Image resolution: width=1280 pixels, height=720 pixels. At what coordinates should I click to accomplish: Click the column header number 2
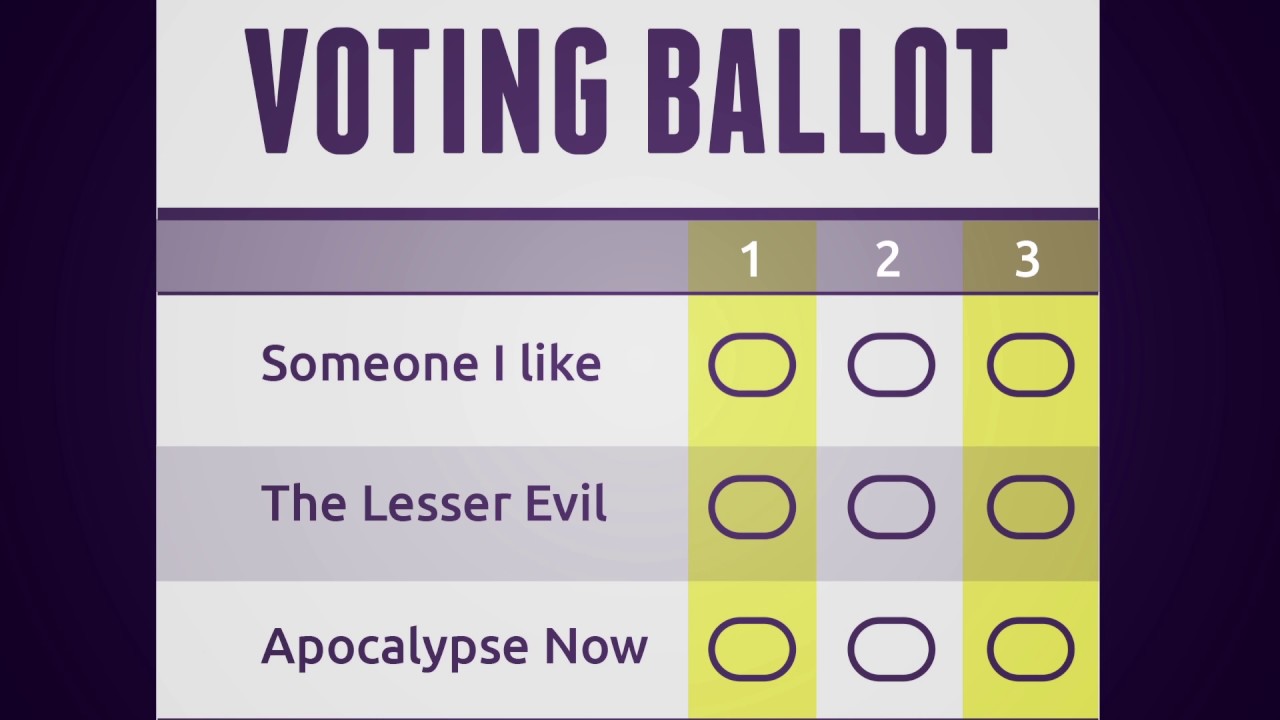[x=888, y=260]
